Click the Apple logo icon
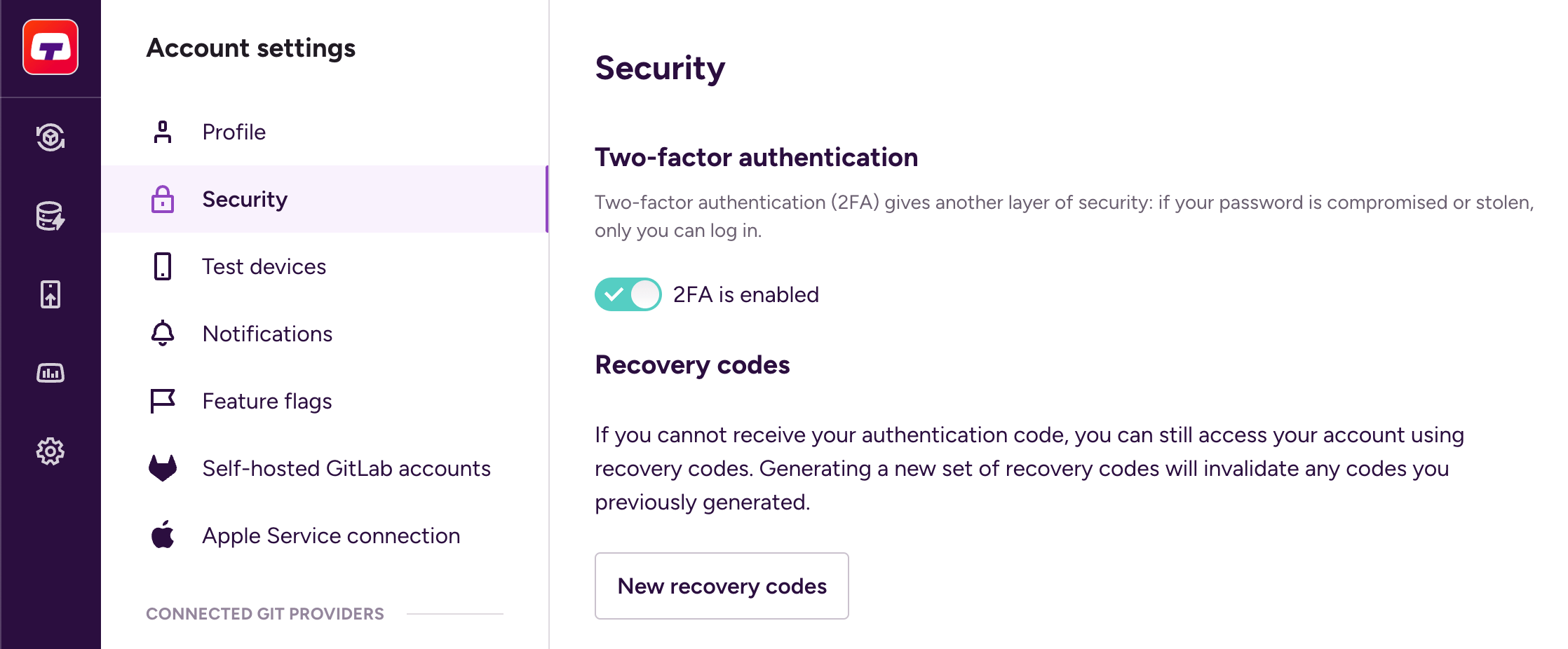The width and height of the screenshot is (1568, 649). (162, 535)
